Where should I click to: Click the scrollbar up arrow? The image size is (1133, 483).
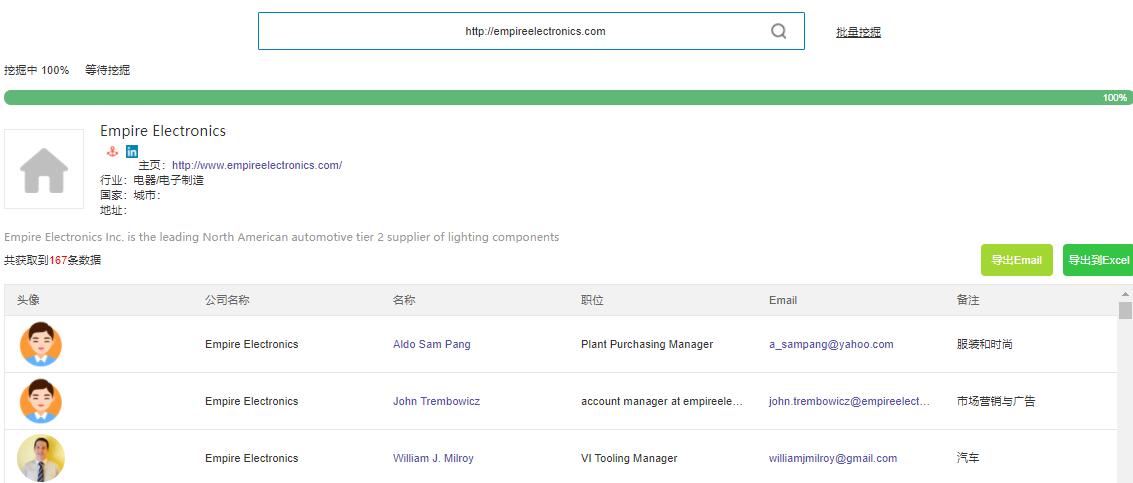point(1125,294)
